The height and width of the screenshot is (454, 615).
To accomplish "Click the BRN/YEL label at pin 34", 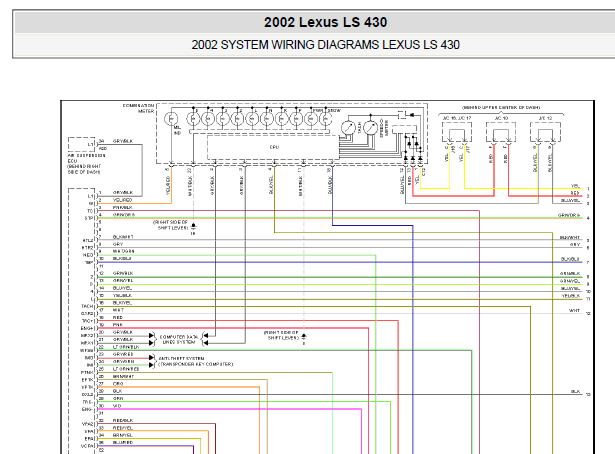I will click(123, 435).
